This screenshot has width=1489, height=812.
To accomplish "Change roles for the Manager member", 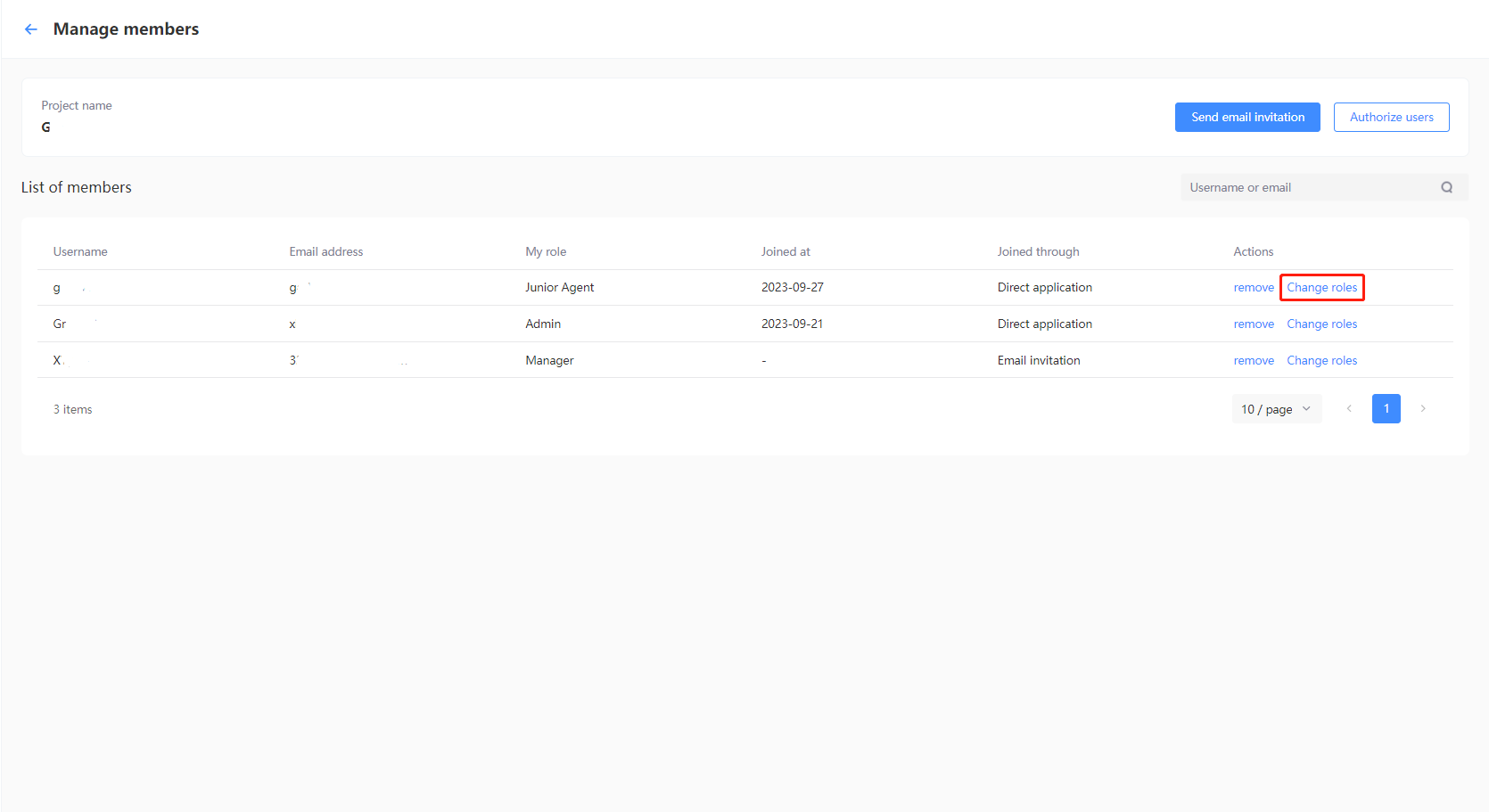I will pos(1322,361).
